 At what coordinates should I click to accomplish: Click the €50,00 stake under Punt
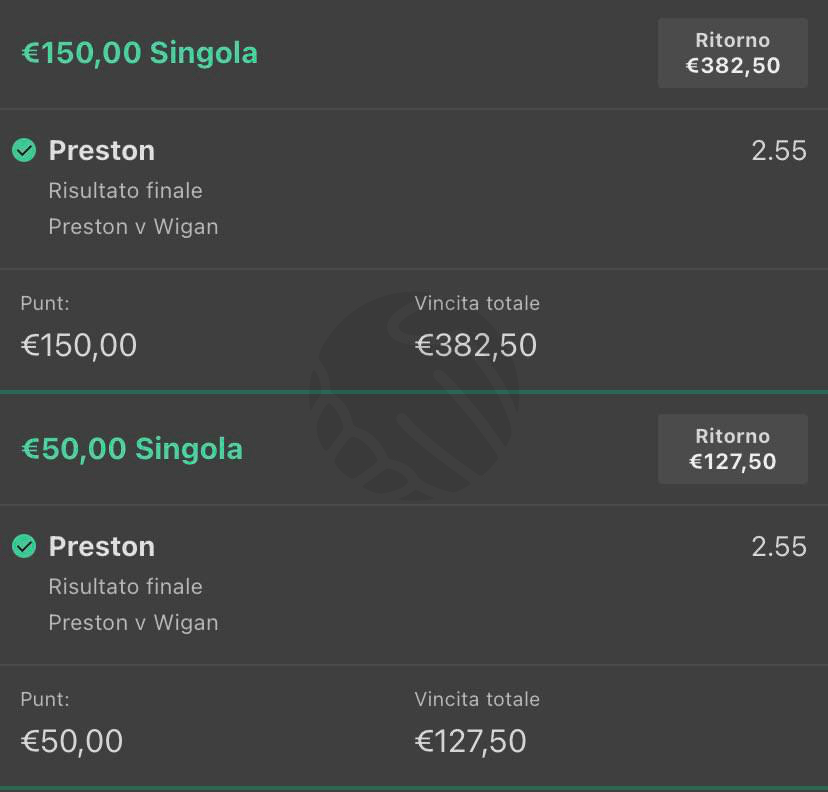72,741
